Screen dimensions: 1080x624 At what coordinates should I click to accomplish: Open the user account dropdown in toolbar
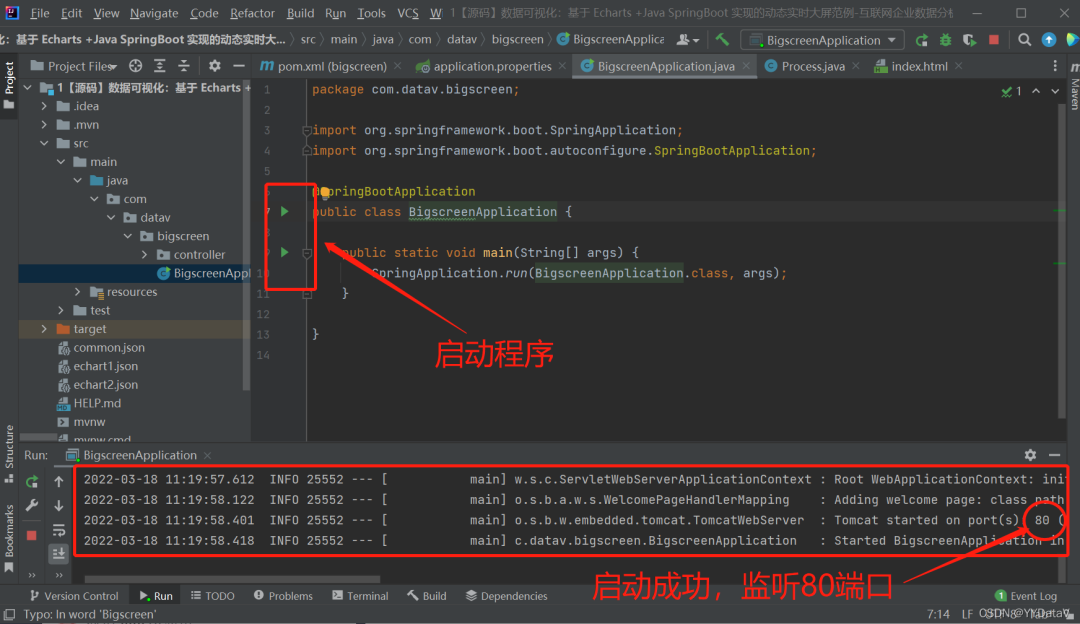pos(687,40)
